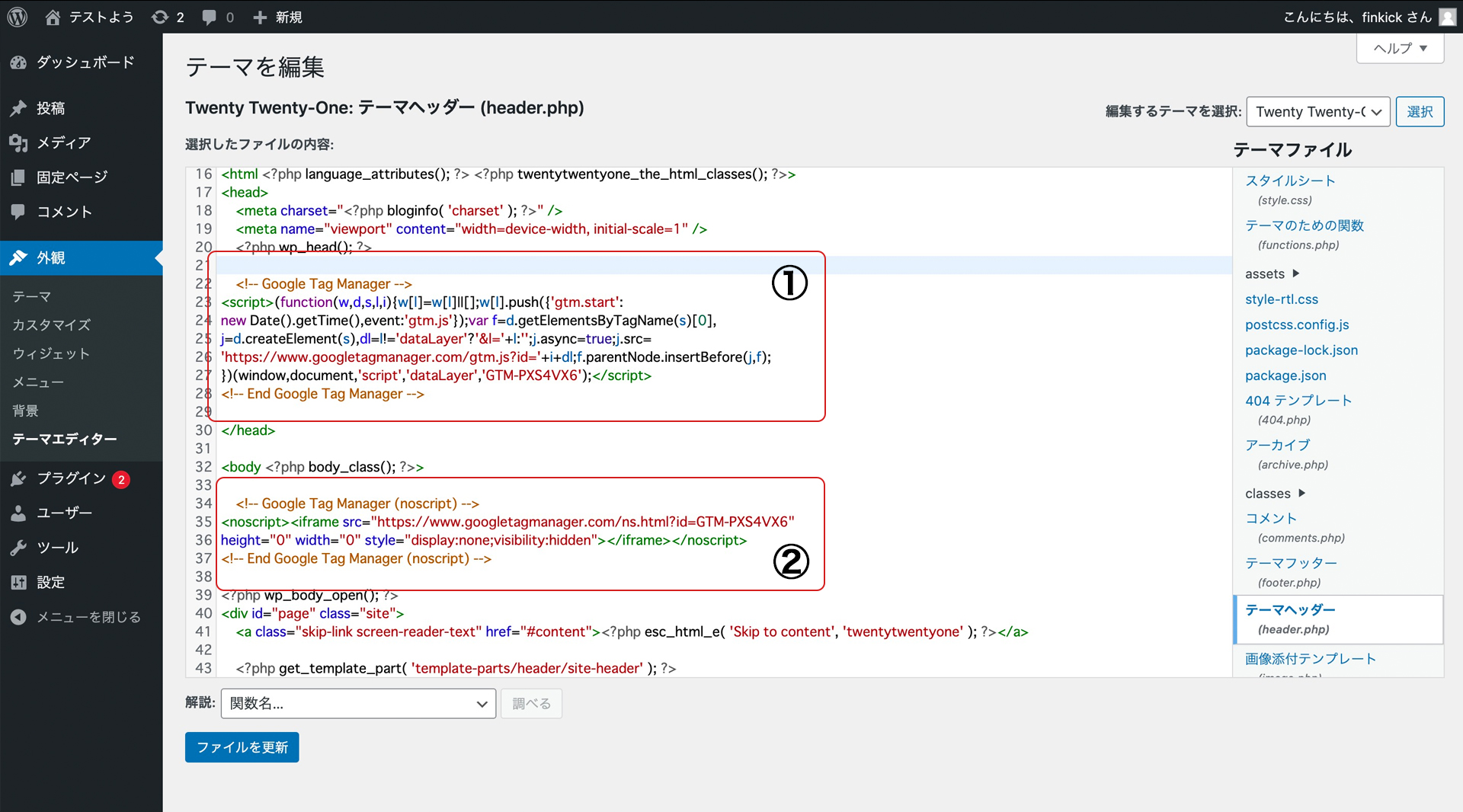Click the 外観 paintbrush icon
Image resolution: width=1463 pixels, height=812 pixels.
point(19,257)
